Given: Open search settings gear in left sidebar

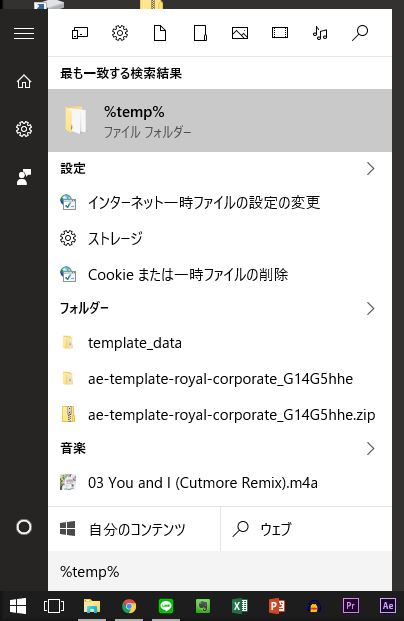Looking at the screenshot, I should coord(24,129).
